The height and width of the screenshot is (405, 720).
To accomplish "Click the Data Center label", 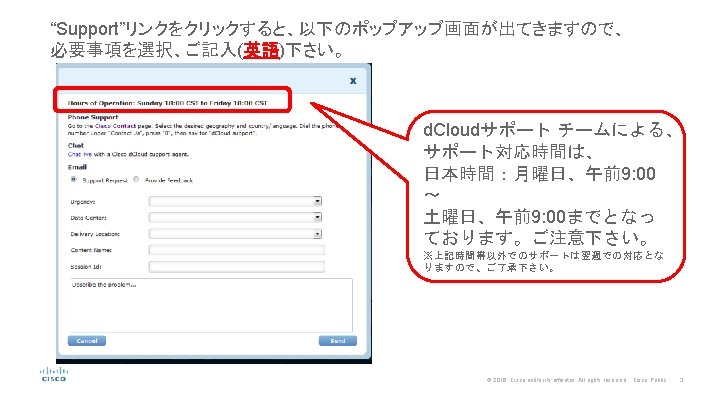I will point(89,218).
